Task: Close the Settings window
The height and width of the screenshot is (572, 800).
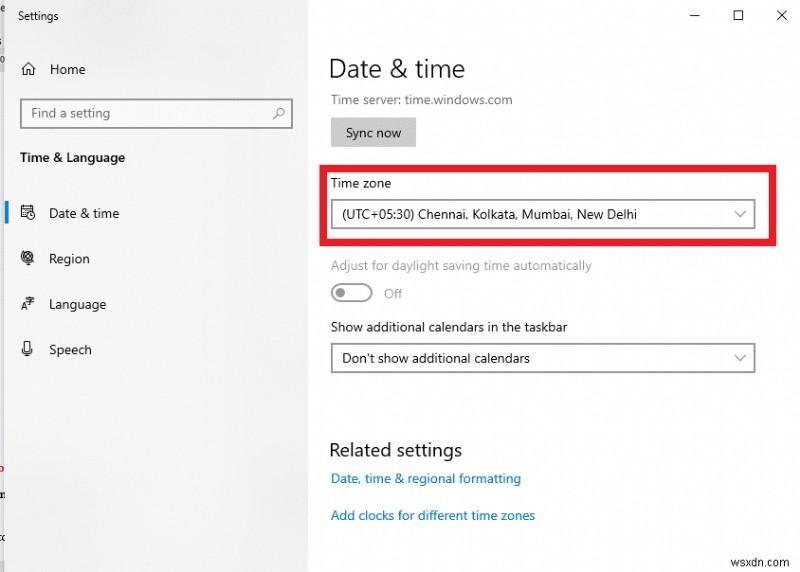Action: point(781,15)
